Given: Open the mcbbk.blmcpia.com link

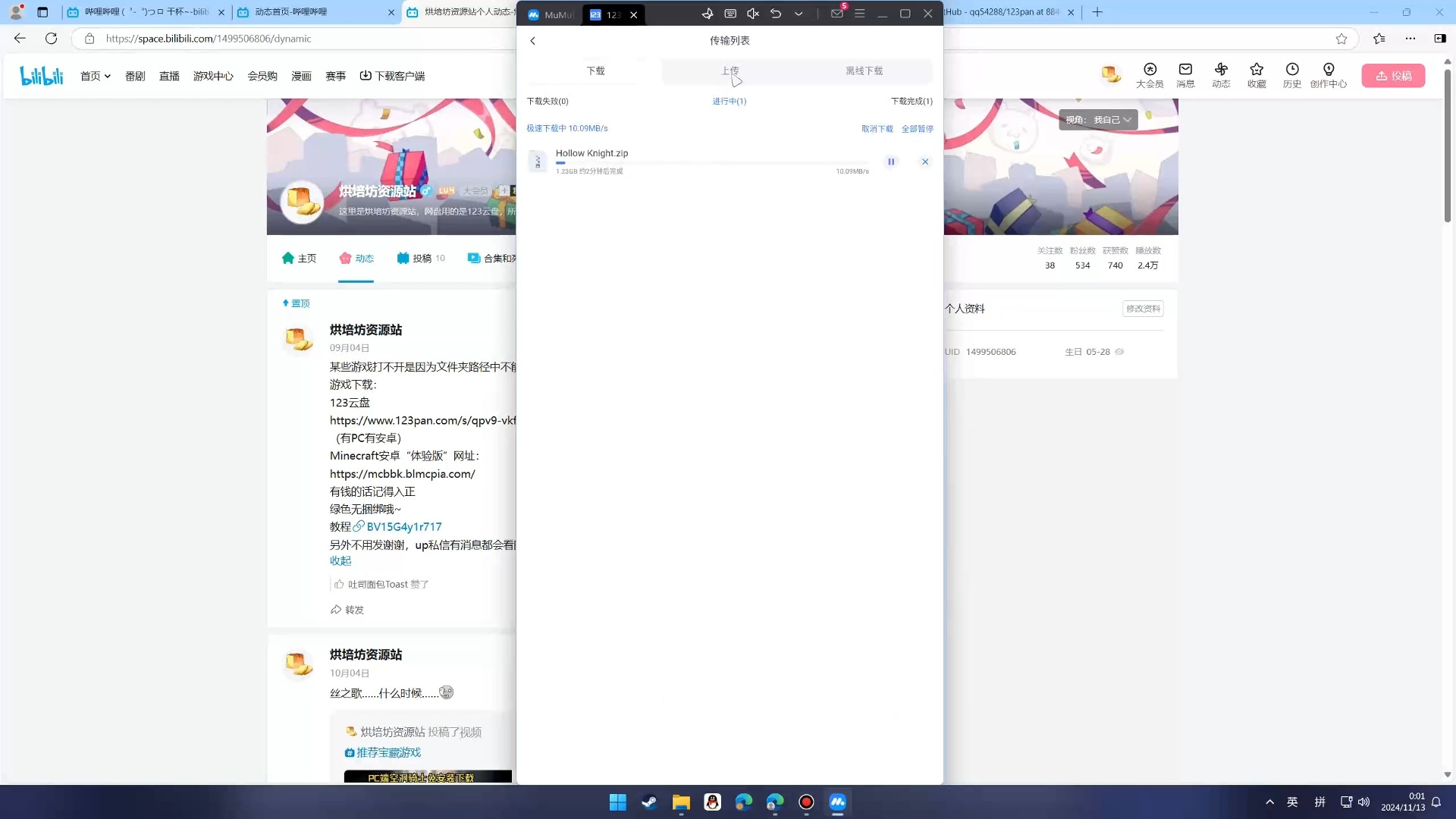Looking at the screenshot, I should click(403, 474).
